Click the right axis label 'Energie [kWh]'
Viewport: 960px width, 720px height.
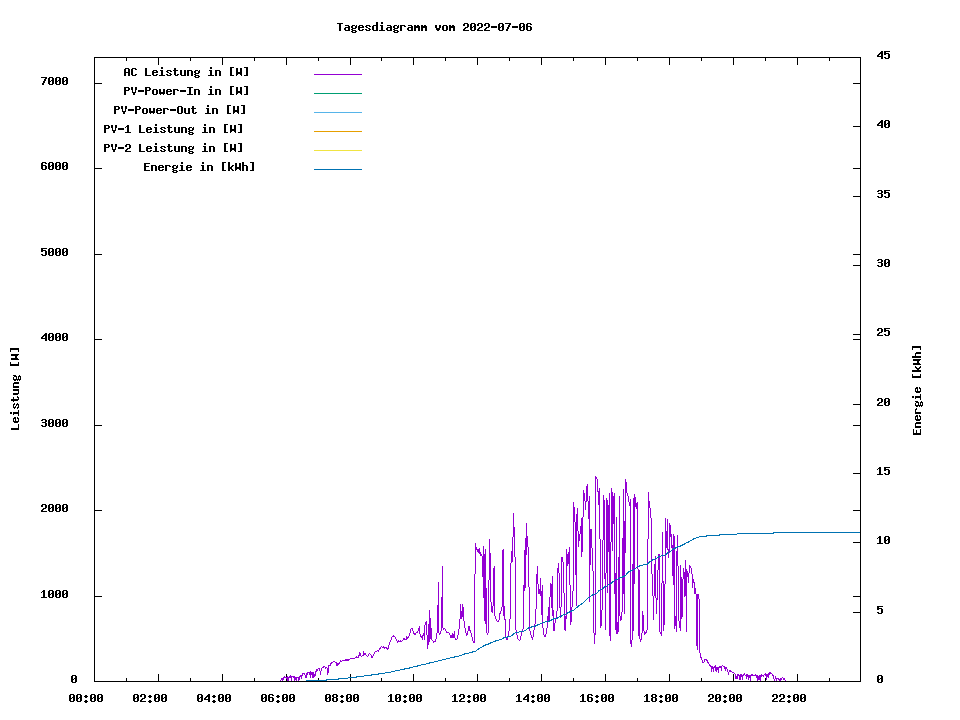(918, 390)
